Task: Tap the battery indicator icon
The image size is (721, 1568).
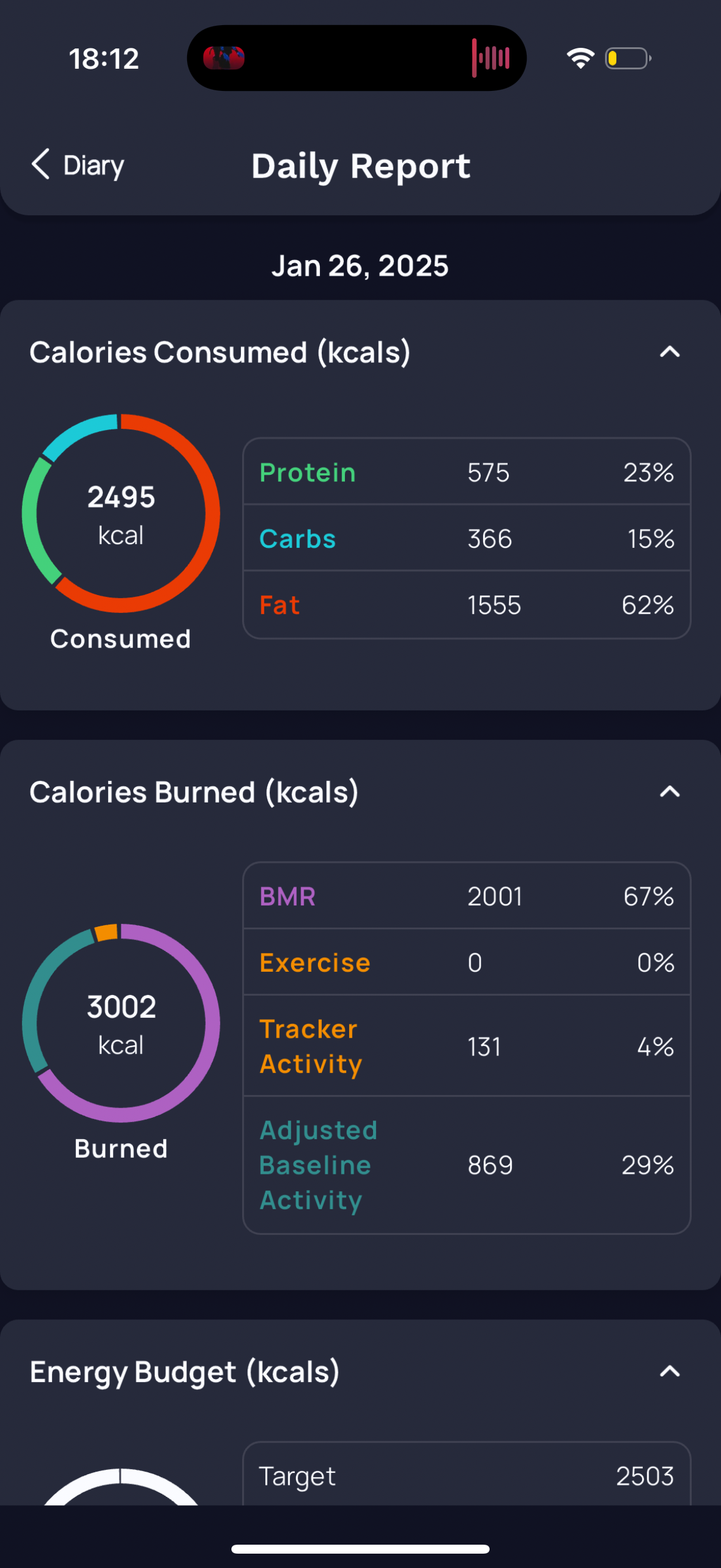Action: pyautogui.click(x=627, y=59)
